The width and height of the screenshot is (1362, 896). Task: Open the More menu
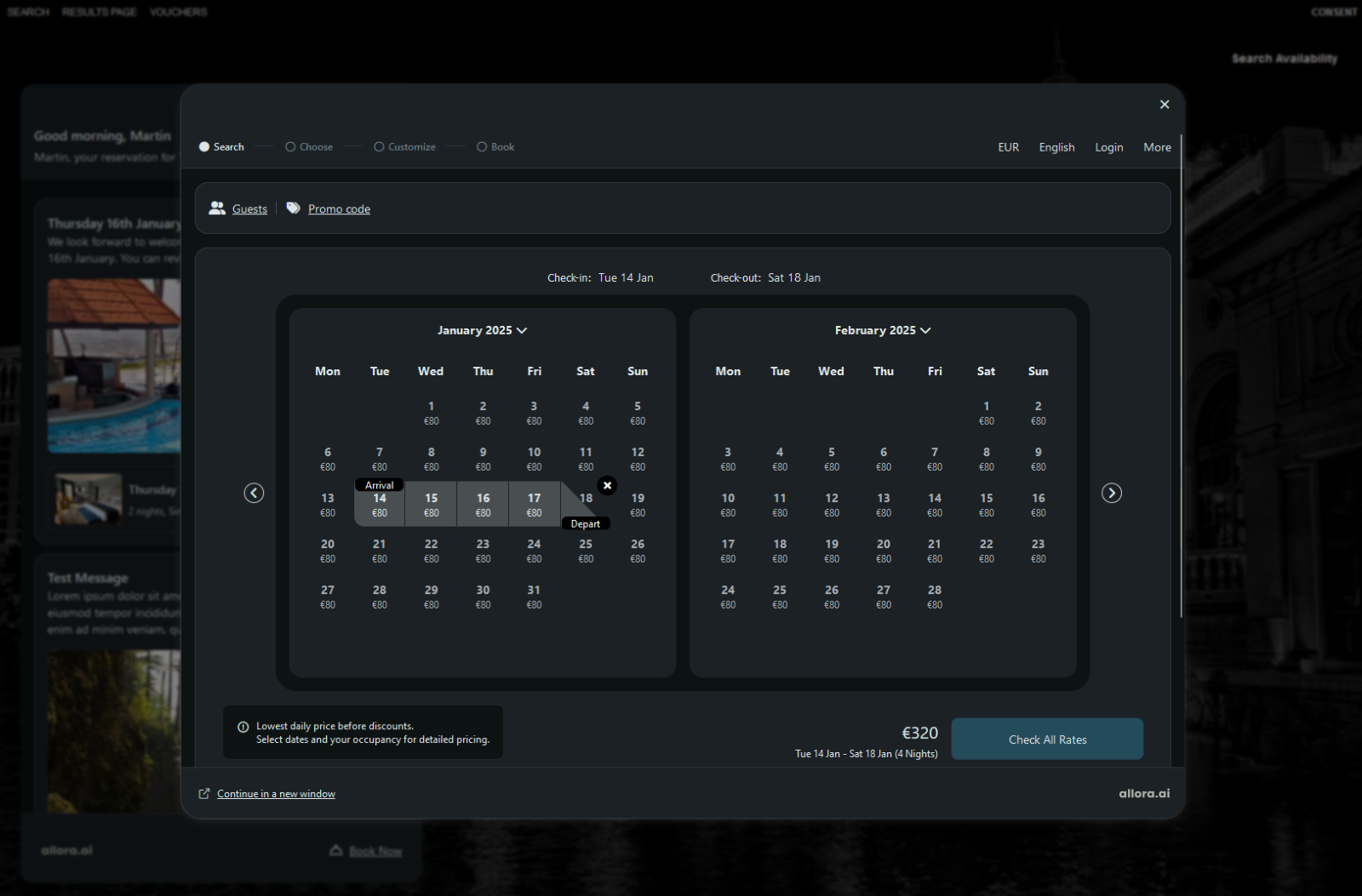pos(1157,147)
